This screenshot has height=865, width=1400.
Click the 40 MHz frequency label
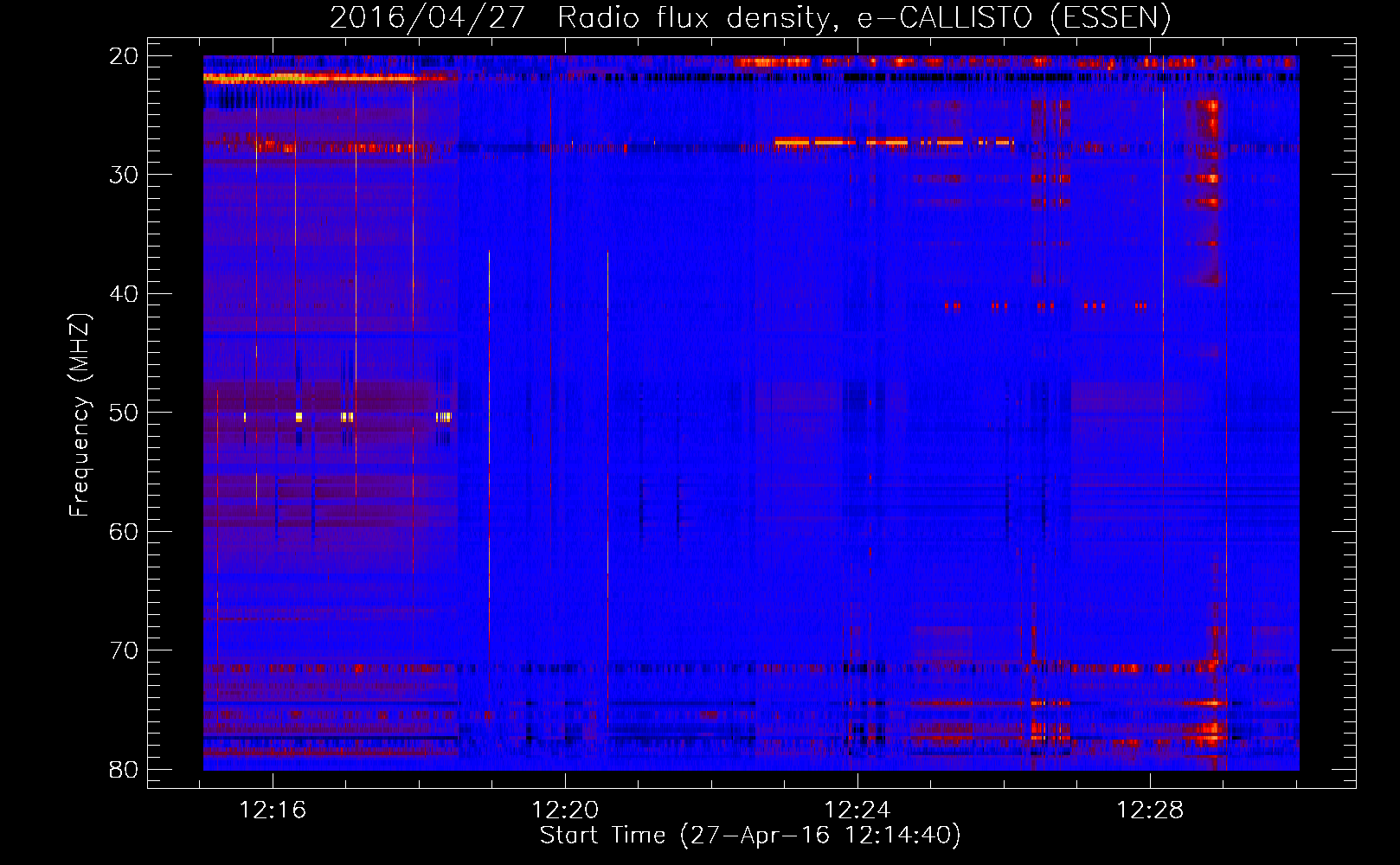(124, 294)
